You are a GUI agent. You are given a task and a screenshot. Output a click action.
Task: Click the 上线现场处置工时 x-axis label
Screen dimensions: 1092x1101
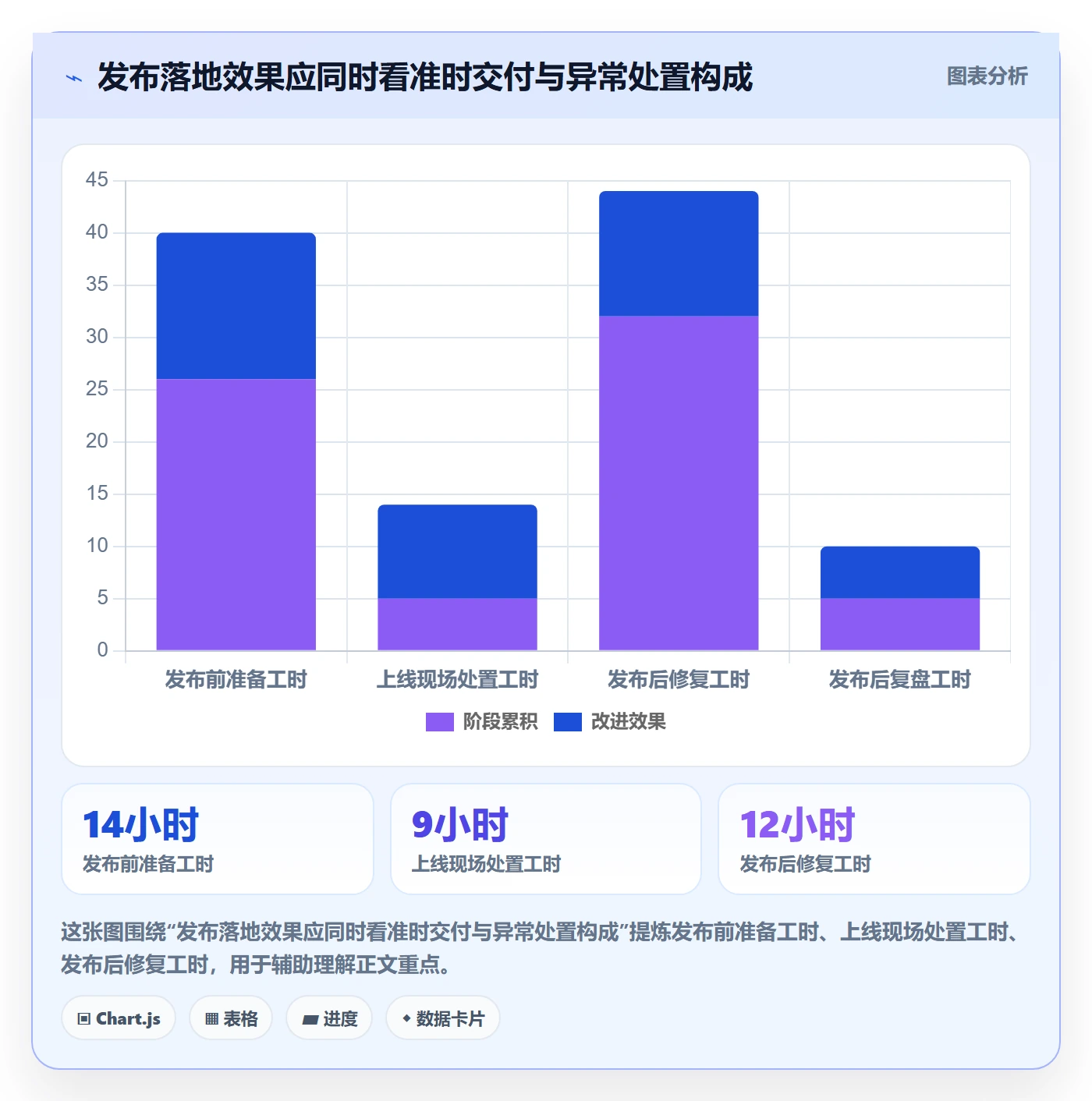click(x=458, y=680)
